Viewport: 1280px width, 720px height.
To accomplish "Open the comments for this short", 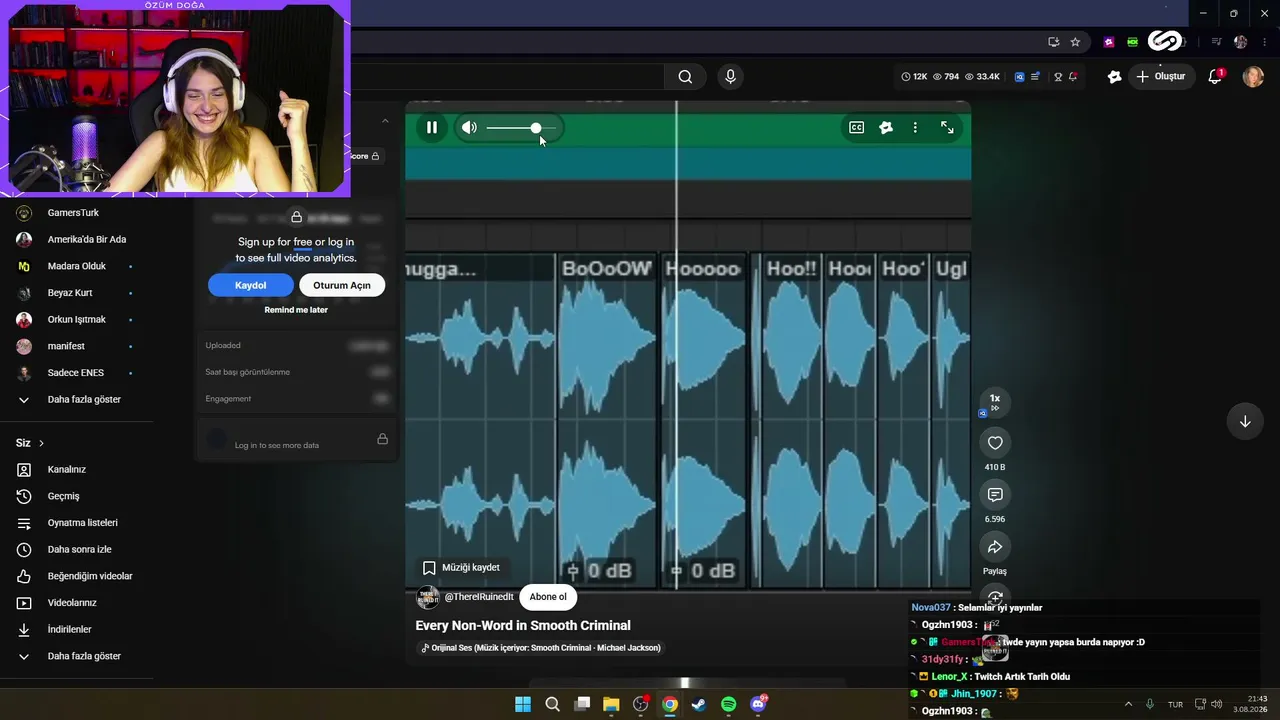I will [x=995, y=495].
